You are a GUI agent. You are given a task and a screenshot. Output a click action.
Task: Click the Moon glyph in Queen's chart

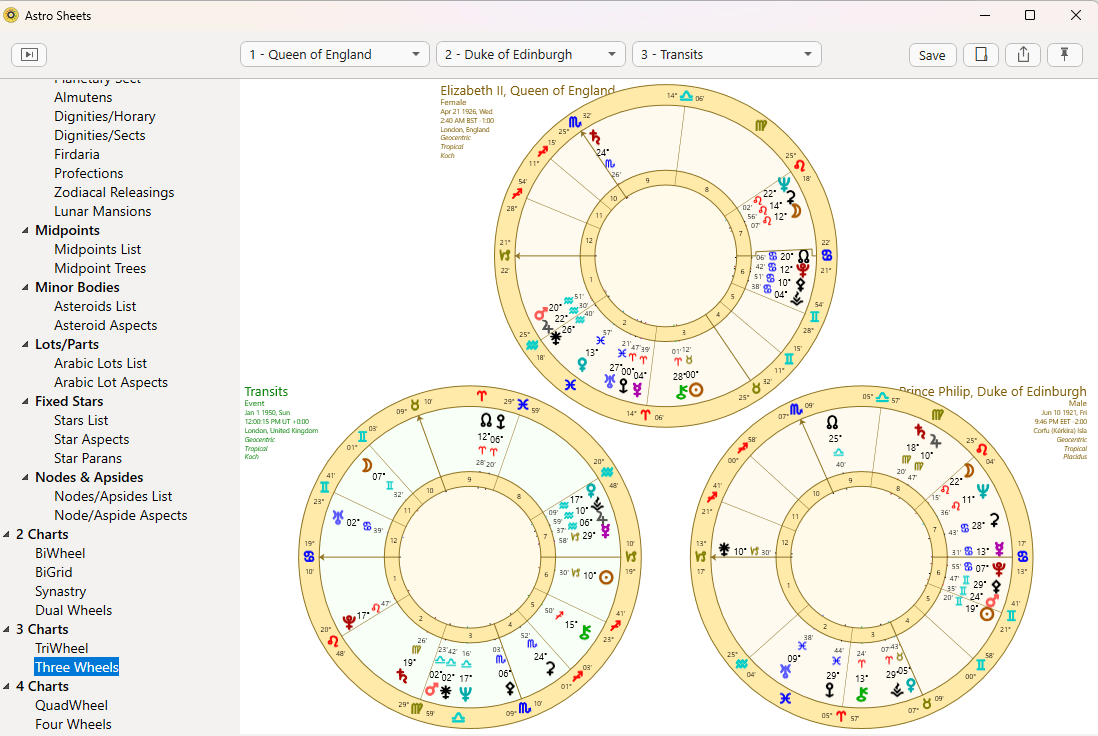(x=796, y=211)
